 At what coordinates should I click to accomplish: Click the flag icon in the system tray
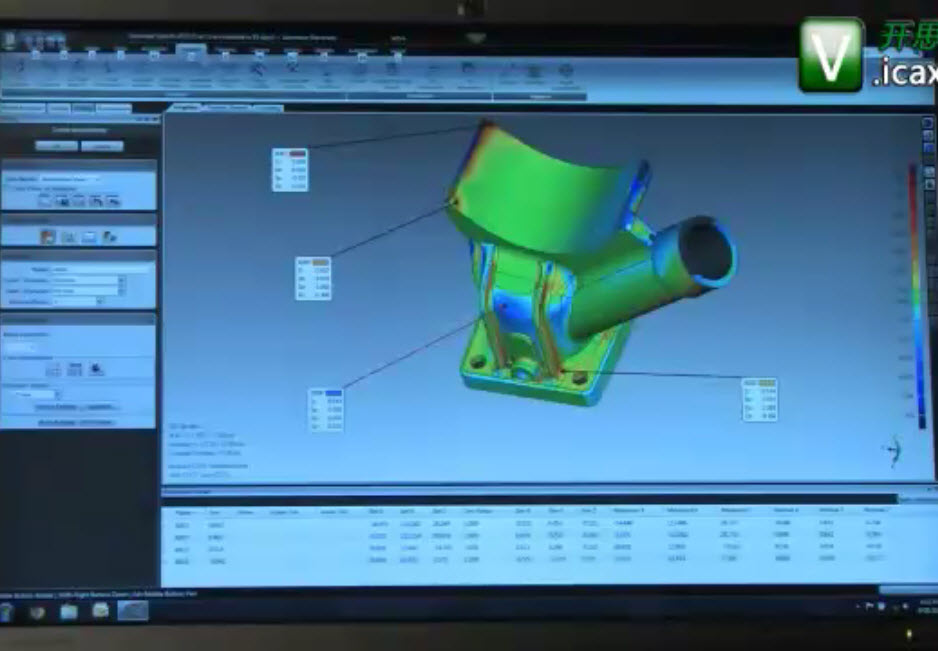(x=869, y=607)
